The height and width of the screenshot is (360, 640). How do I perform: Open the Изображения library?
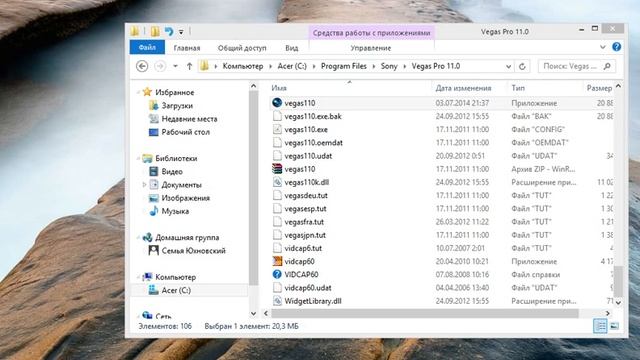coord(185,198)
